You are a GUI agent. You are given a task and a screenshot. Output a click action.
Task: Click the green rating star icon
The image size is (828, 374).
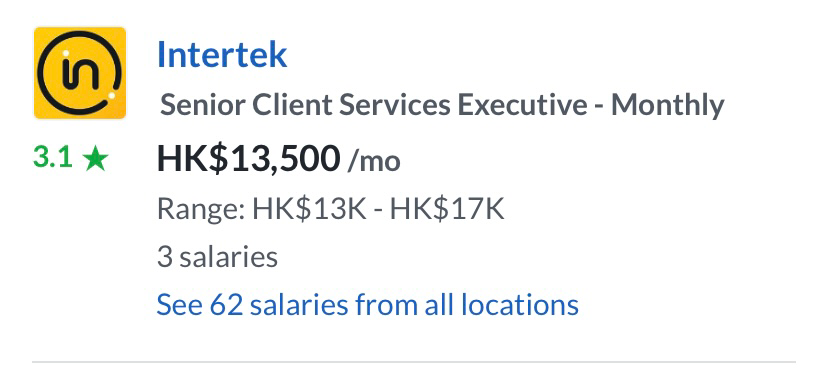tap(96, 160)
